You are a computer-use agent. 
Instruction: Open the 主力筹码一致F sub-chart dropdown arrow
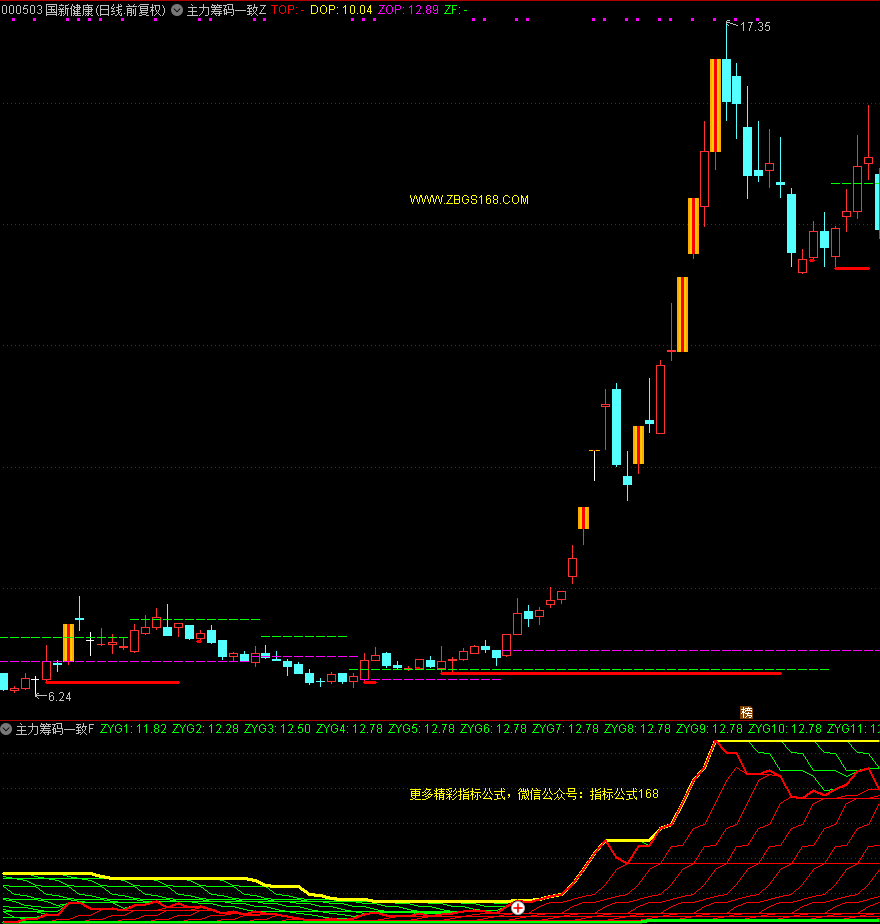[7, 730]
